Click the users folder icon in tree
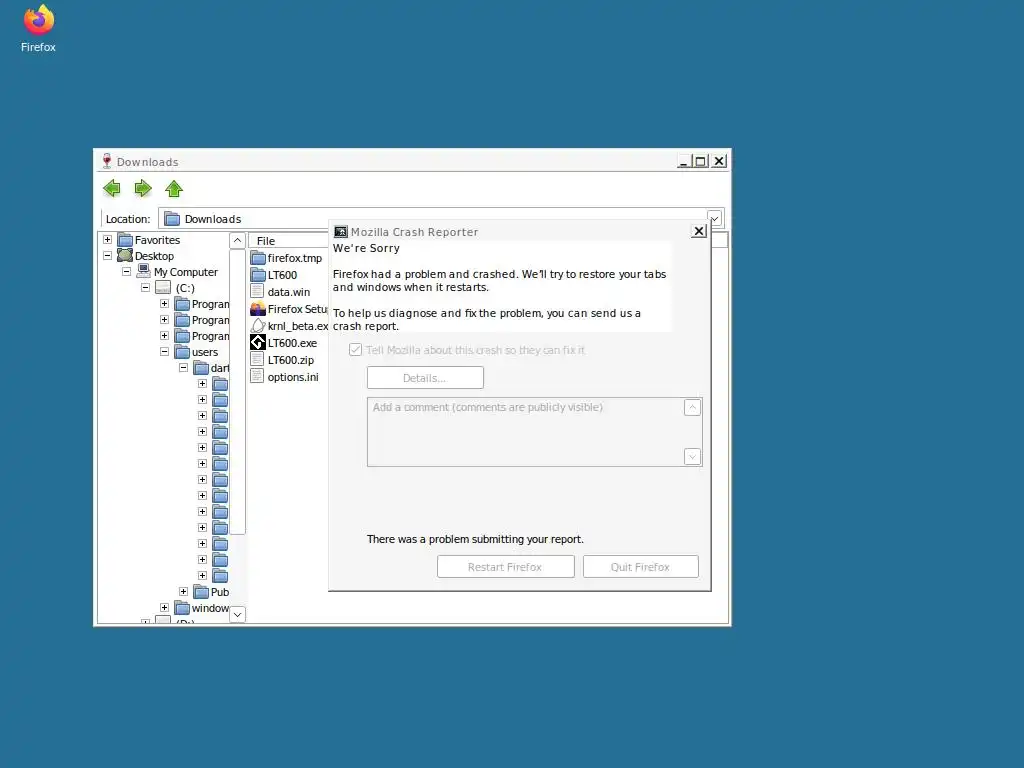 182,352
